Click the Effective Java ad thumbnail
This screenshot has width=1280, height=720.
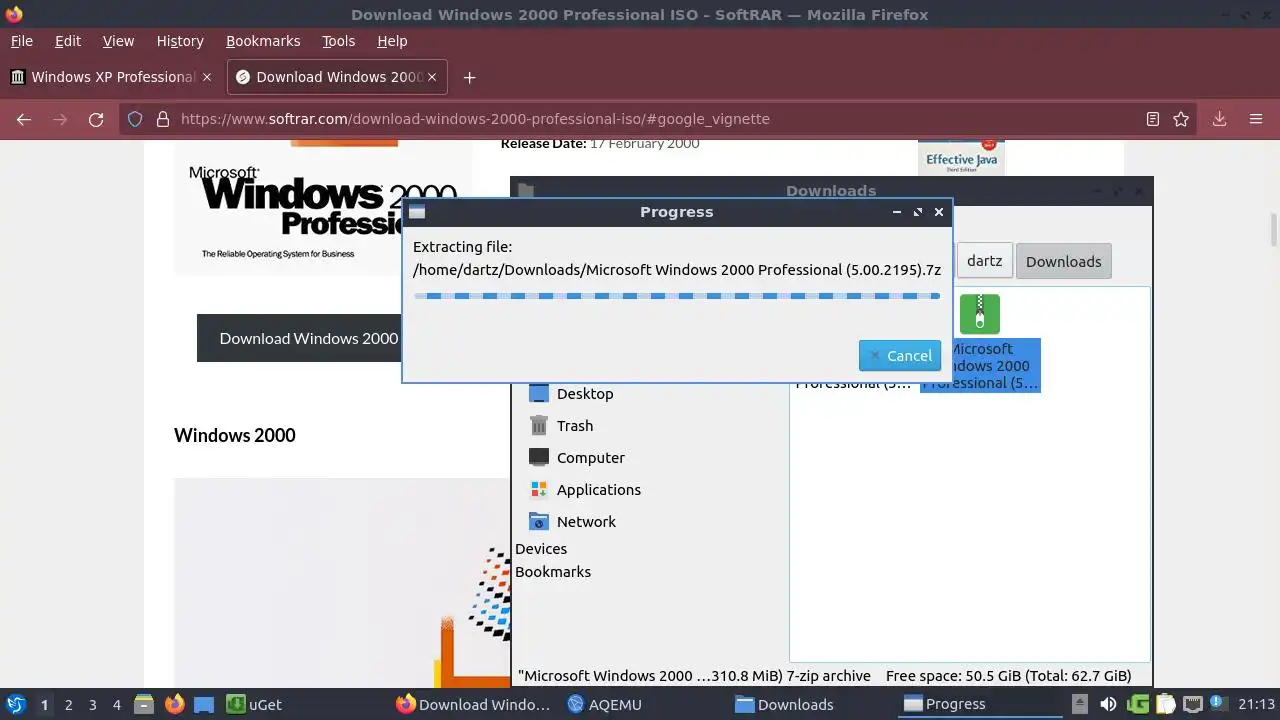pyautogui.click(x=961, y=158)
